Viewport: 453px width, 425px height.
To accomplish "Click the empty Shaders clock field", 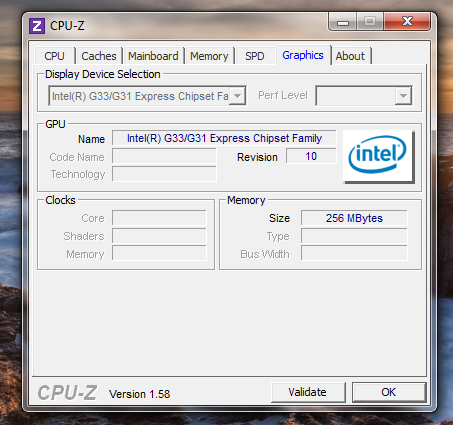I will (159, 236).
